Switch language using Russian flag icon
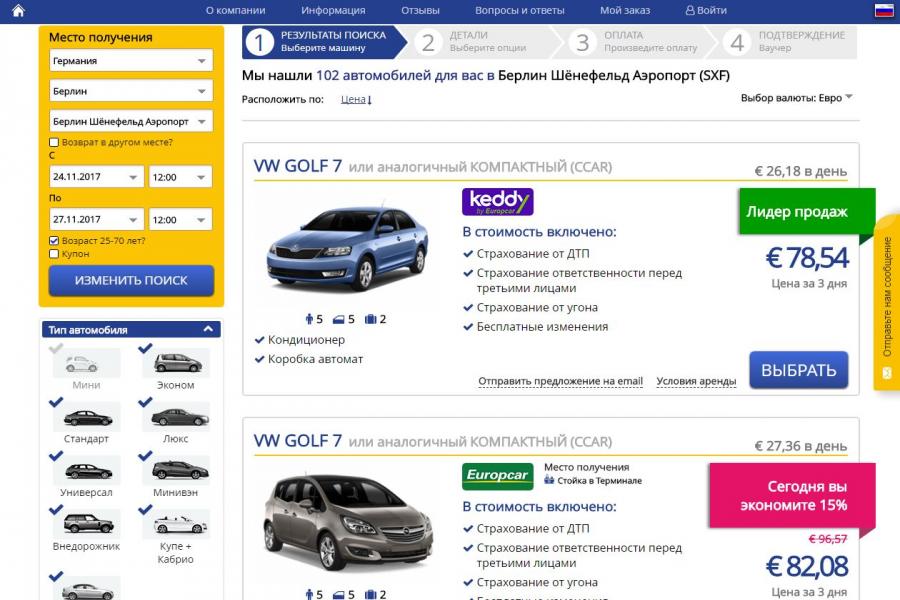Image resolution: width=900 pixels, height=600 pixels. [x=883, y=10]
